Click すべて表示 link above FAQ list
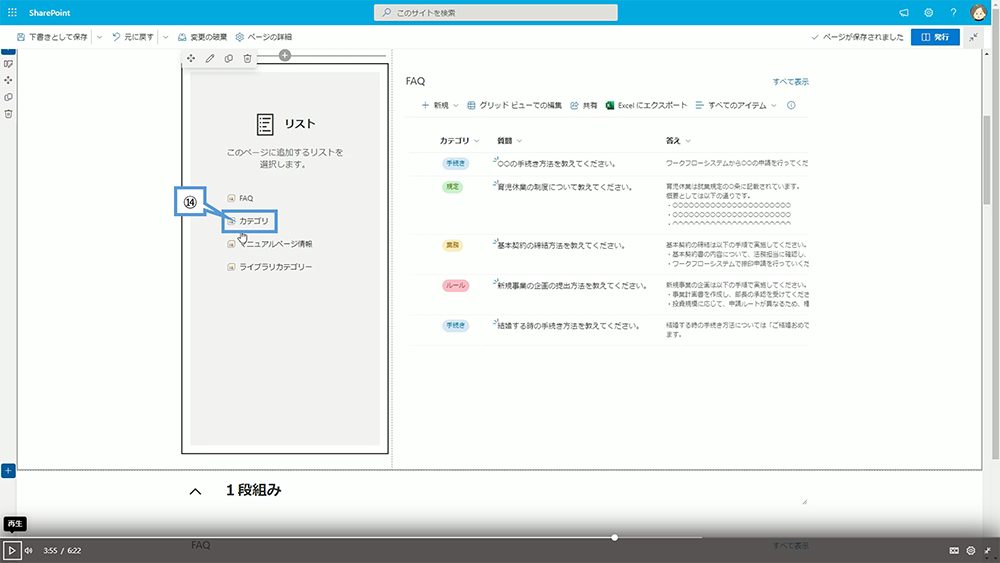 (x=790, y=82)
